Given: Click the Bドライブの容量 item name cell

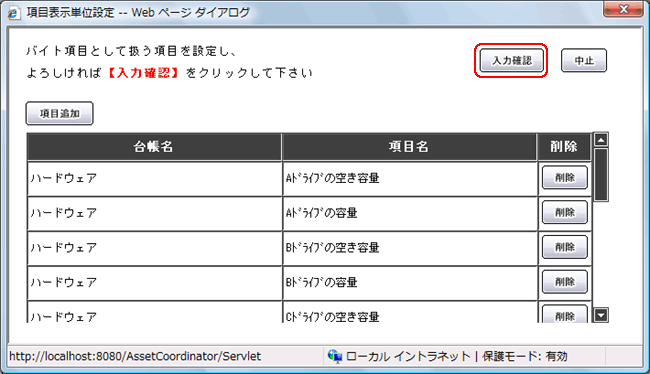Looking at the screenshot, I should [410, 283].
